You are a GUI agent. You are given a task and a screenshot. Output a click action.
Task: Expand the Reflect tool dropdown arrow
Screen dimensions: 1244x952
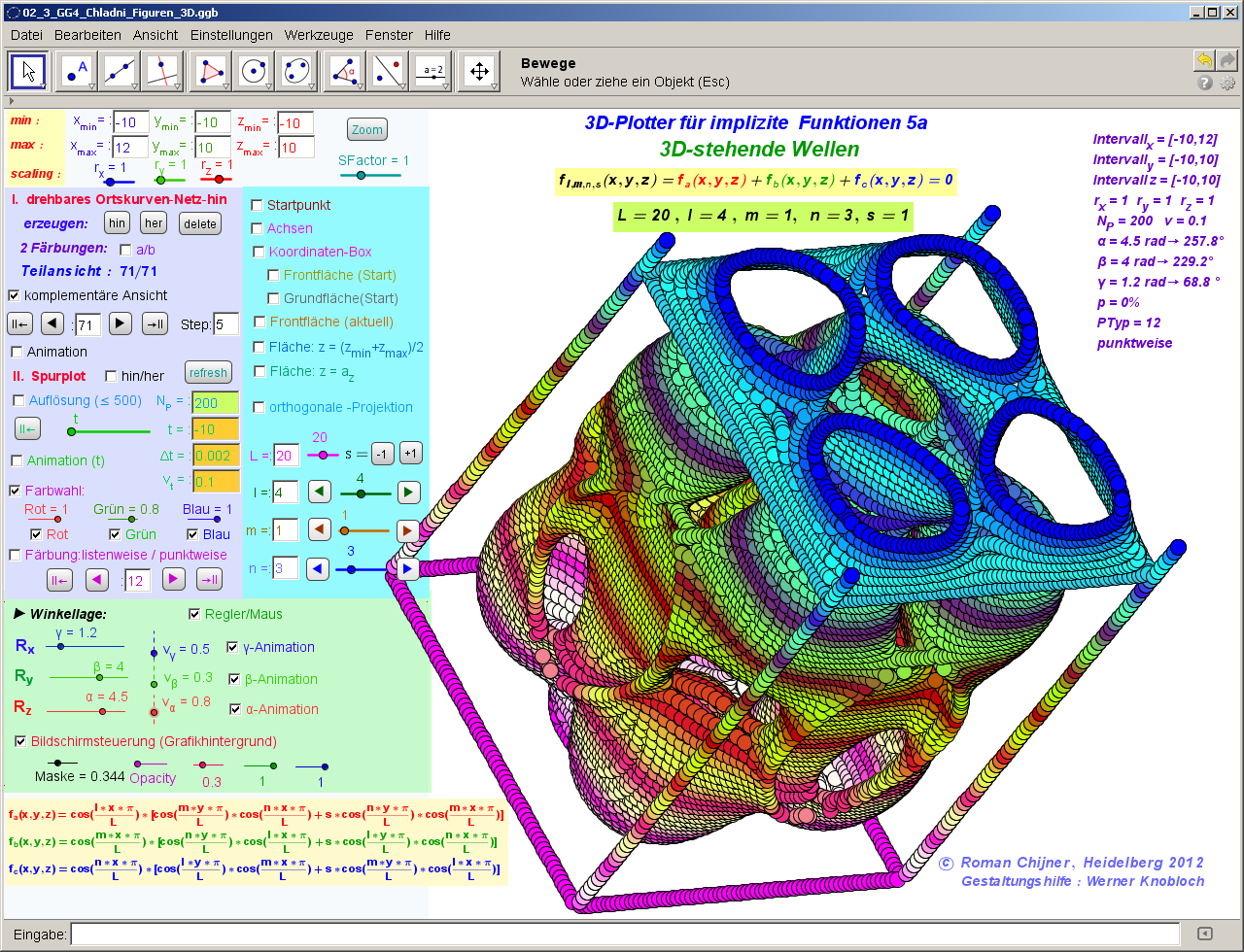coord(404,86)
